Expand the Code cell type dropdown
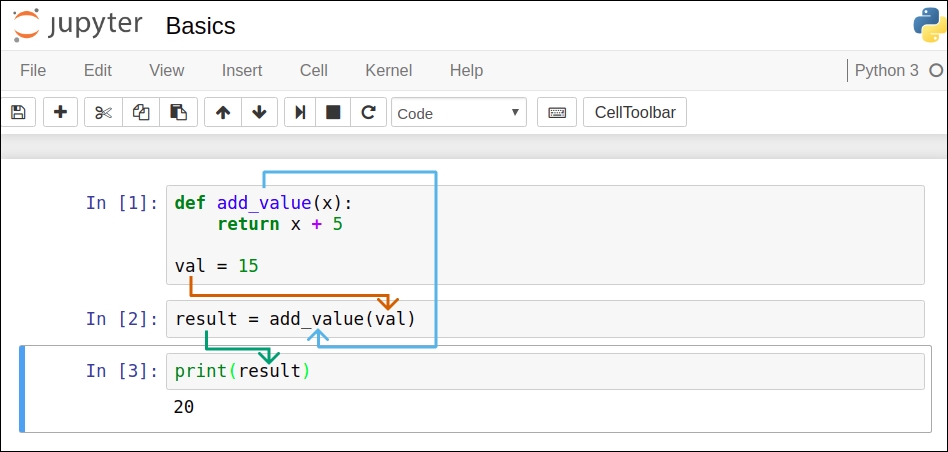 (x=459, y=113)
